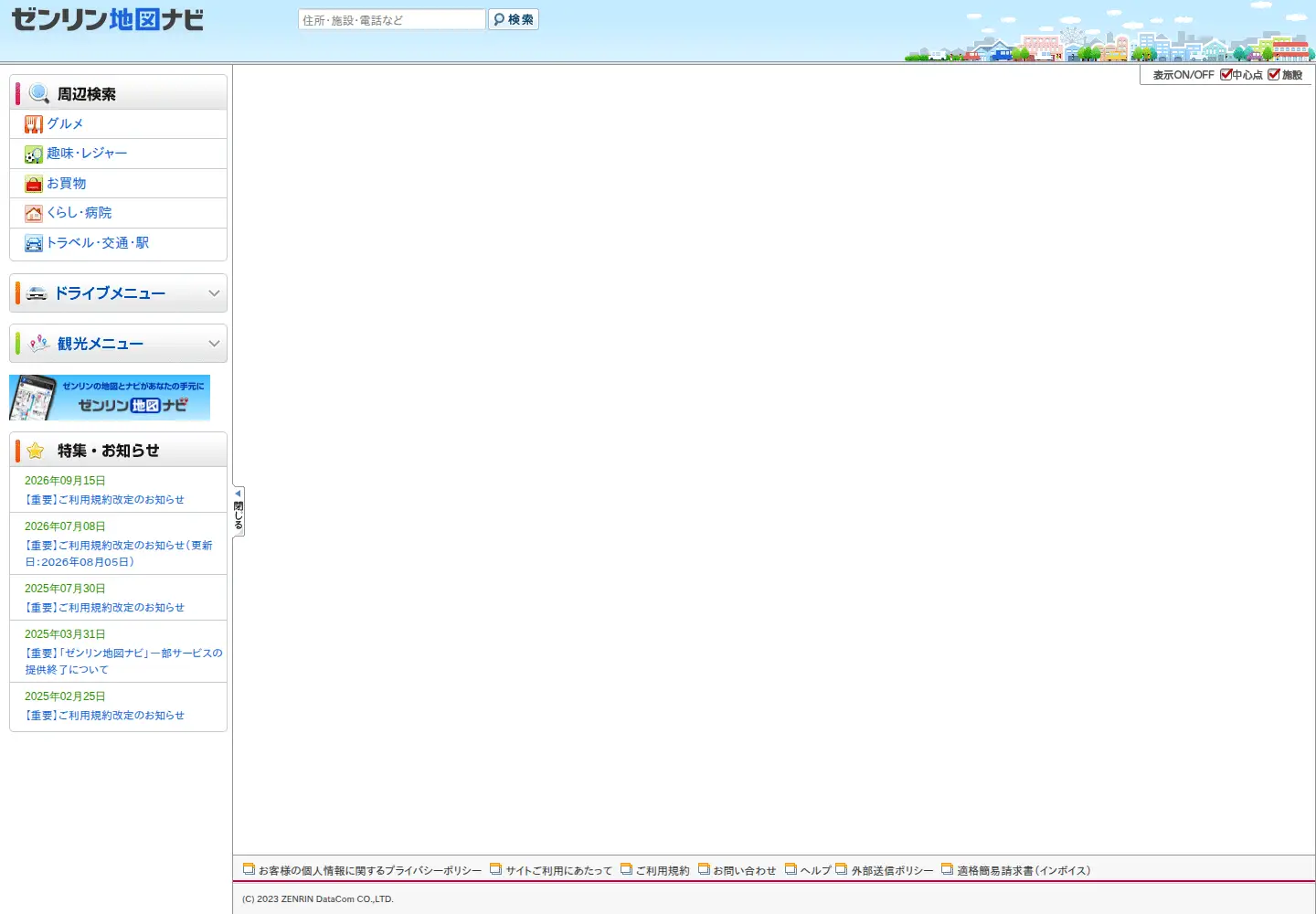This screenshot has width=1316, height=914.
Task: Open the 2026年07月08日 ご利用規約改定 notice
Action: click(x=119, y=553)
